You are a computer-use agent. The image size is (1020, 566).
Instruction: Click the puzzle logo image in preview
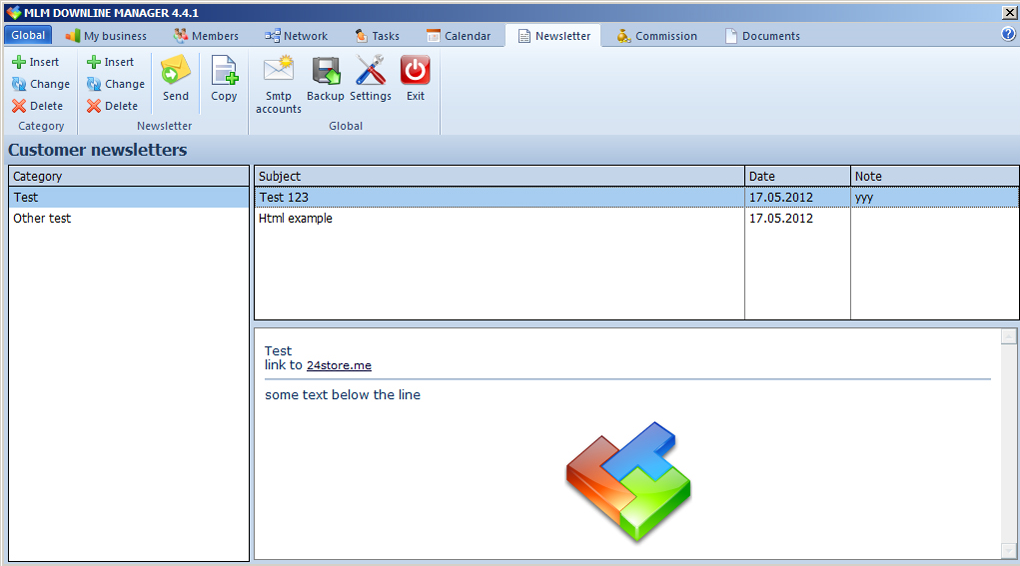point(629,481)
